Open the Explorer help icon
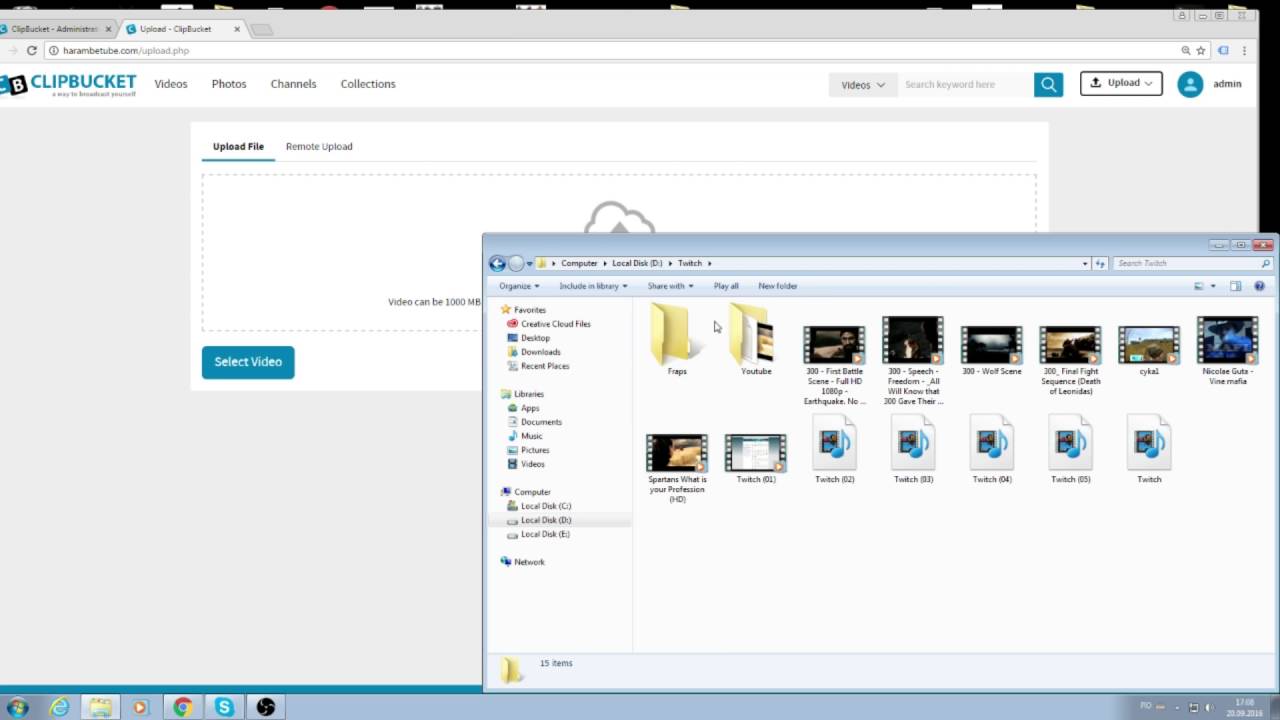This screenshot has width=1280, height=720. tap(1259, 286)
